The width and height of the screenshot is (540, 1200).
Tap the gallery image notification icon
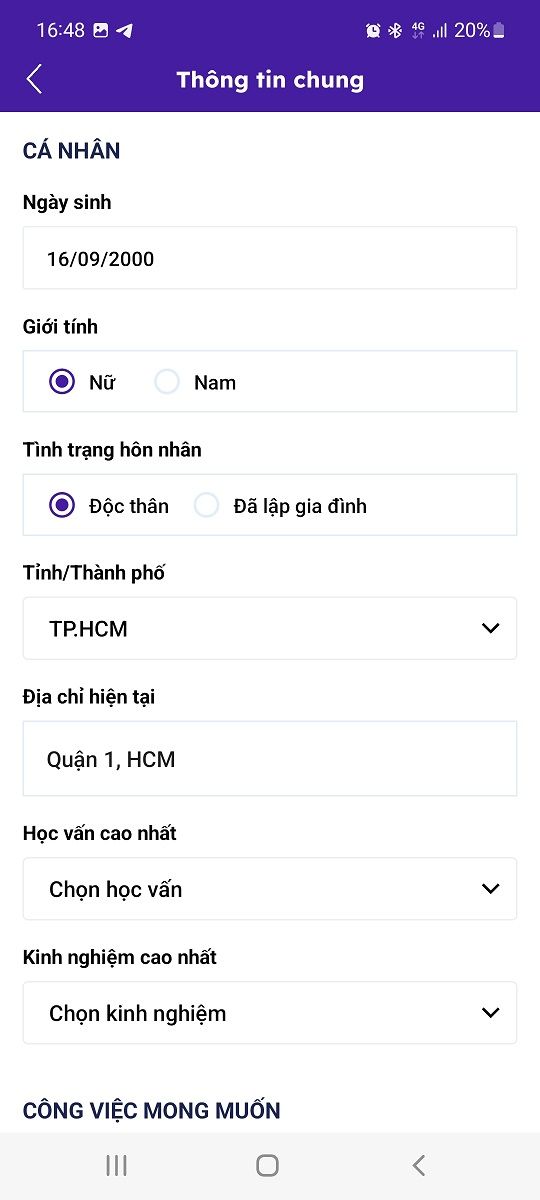100,30
